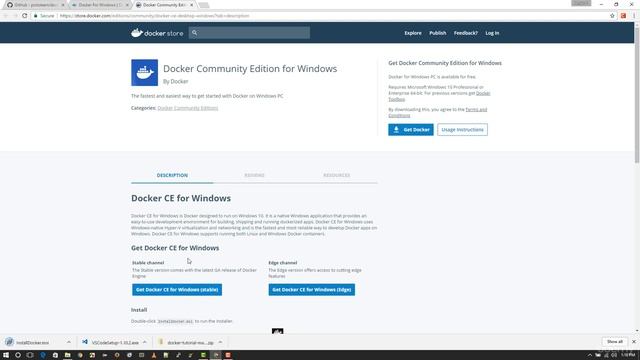
Task: Click the Docker Community Edition app icon
Action: point(144,73)
